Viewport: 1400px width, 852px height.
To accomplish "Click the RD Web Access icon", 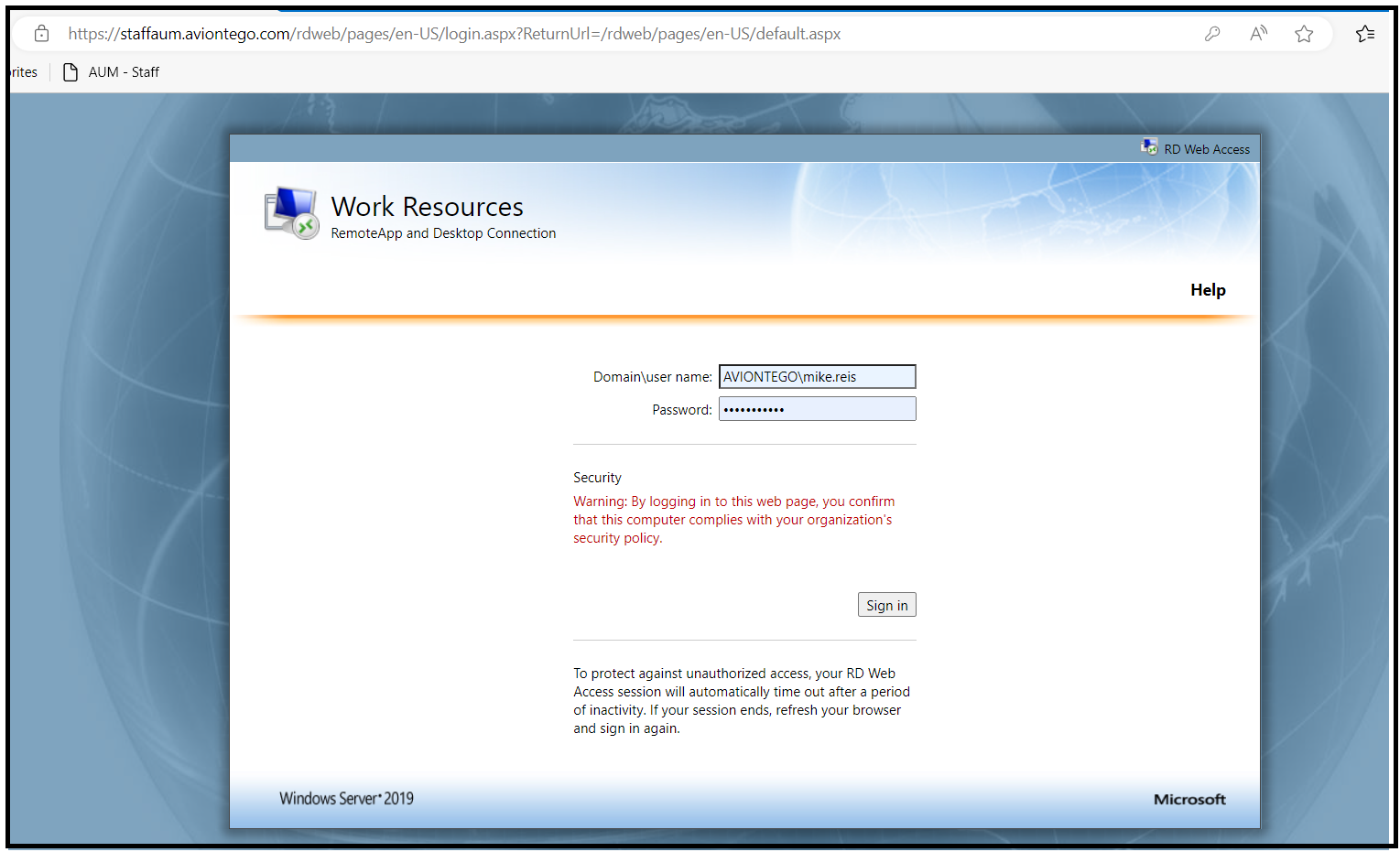I will pyautogui.click(x=1149, y=146).
